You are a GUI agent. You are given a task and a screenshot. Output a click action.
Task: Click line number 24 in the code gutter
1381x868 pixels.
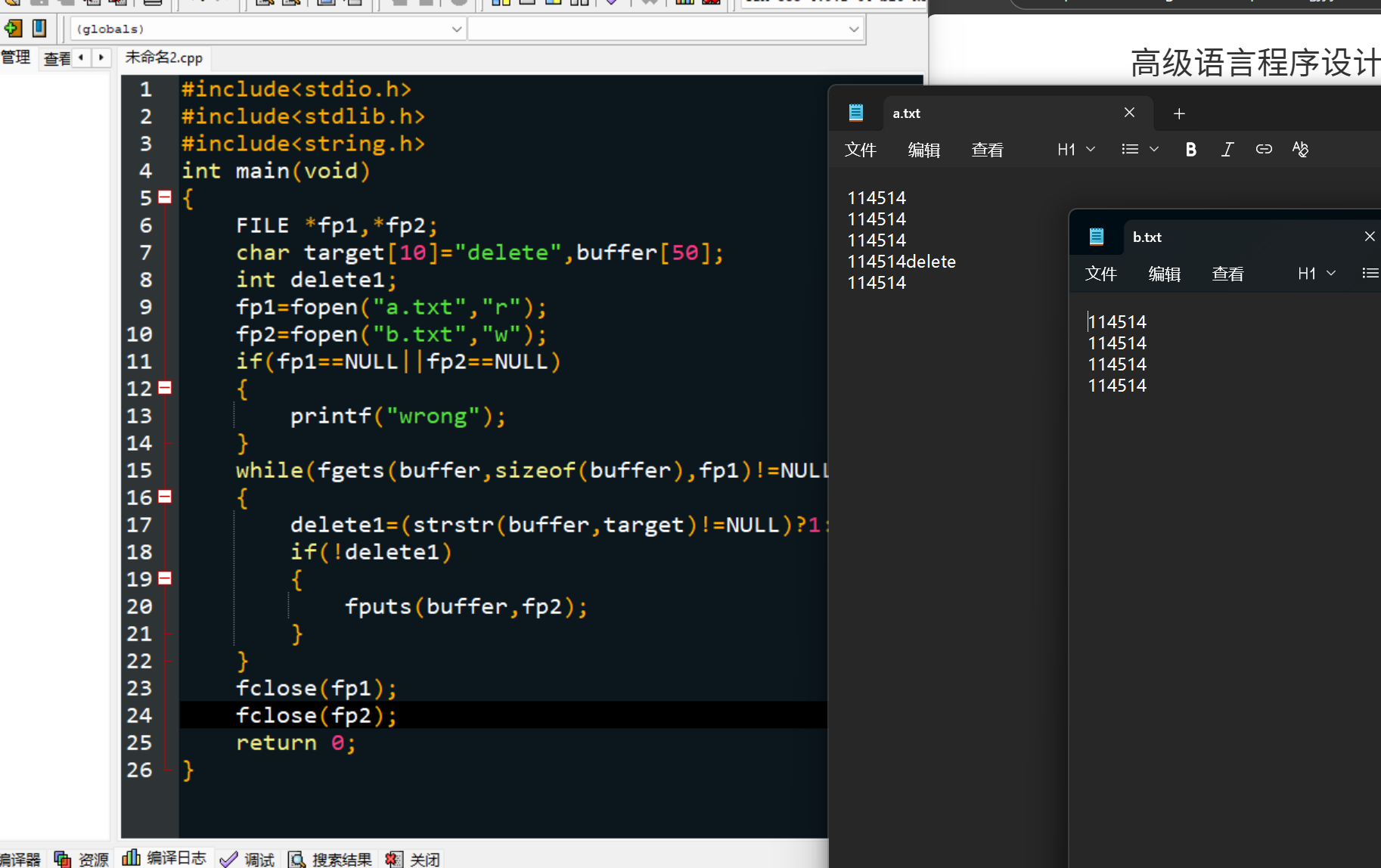click(x=139, y=715)
